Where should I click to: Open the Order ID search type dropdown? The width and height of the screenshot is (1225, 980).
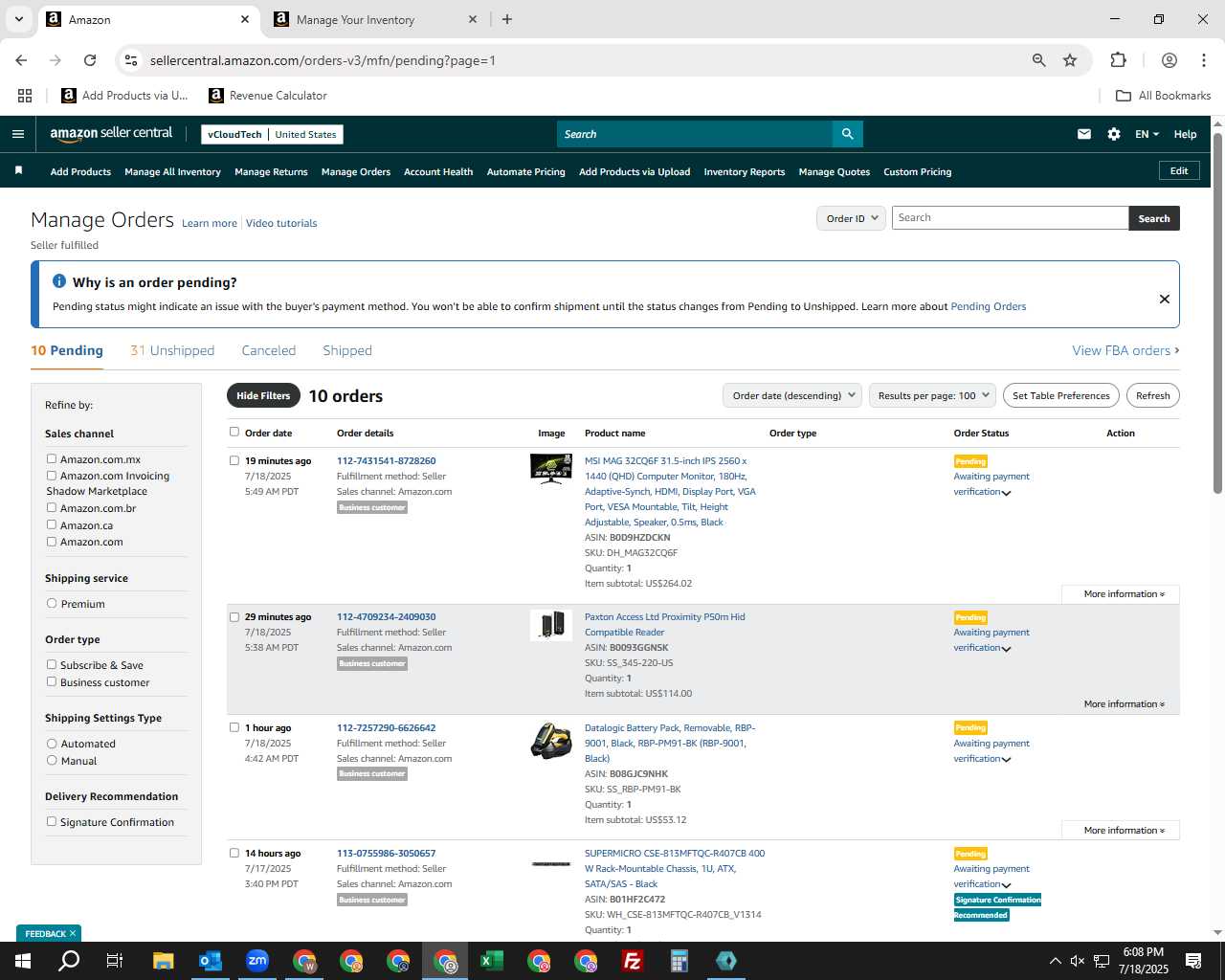tap(850, 218)
